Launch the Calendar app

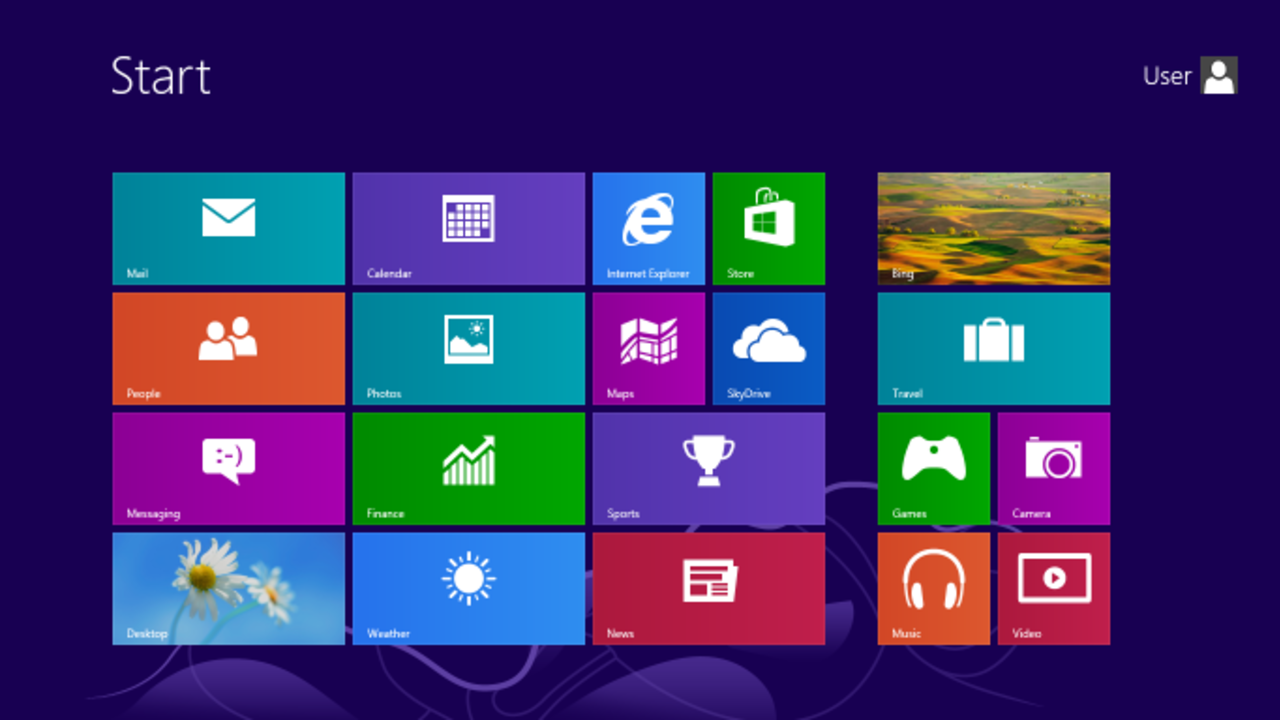(468, 228)
